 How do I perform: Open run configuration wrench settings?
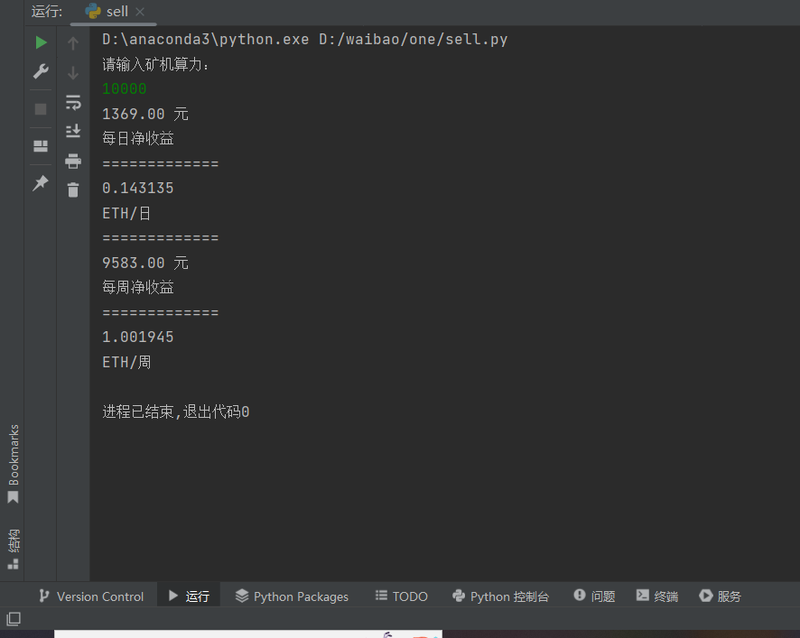(41, 71)
